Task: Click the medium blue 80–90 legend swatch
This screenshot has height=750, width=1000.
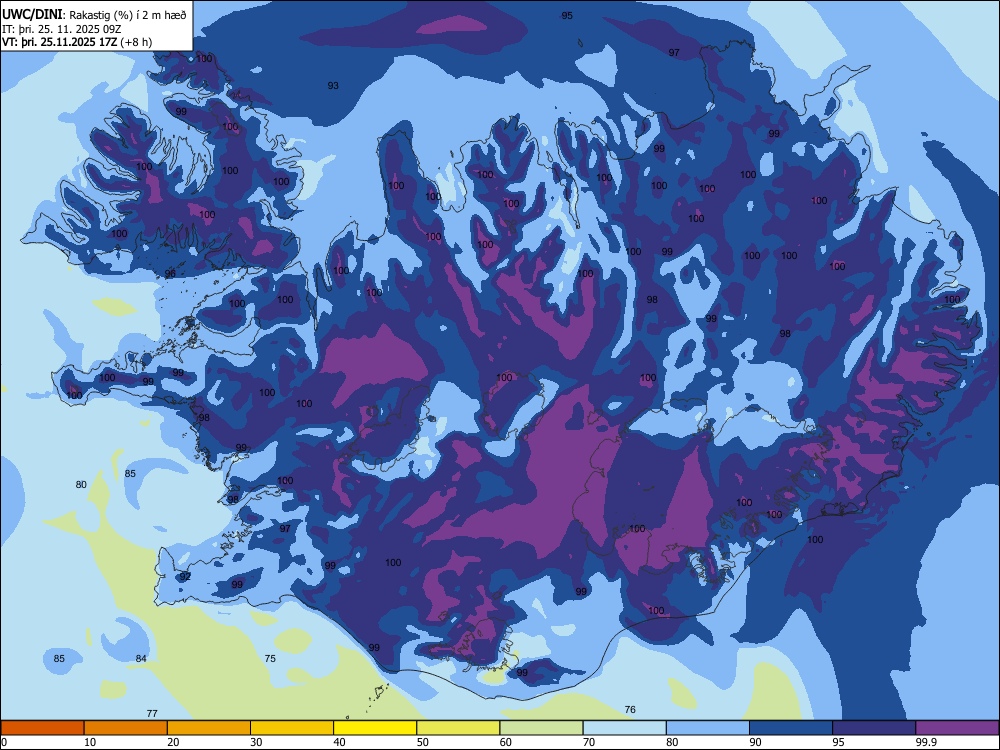Action: coord(708,728)
